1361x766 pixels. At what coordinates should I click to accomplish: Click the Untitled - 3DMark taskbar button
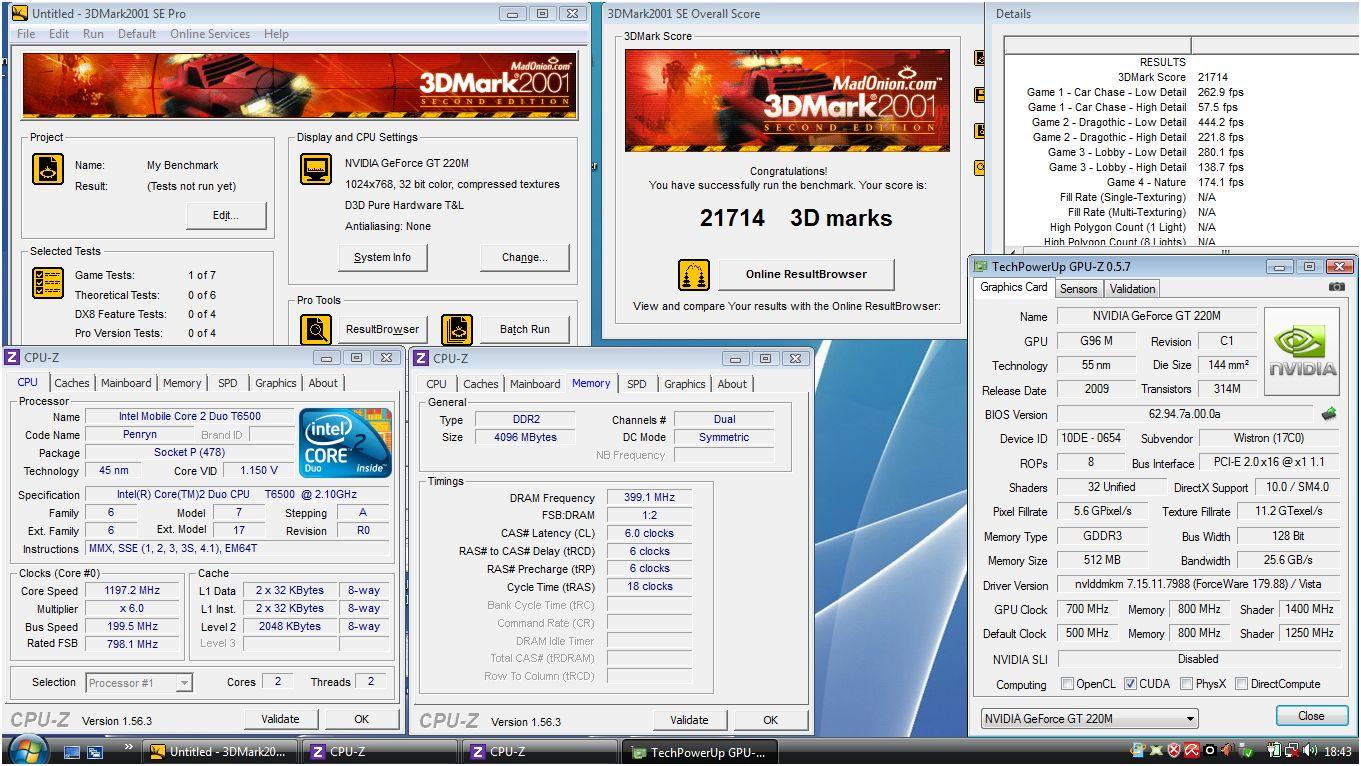pyautogui.click(x=218, y=752)
